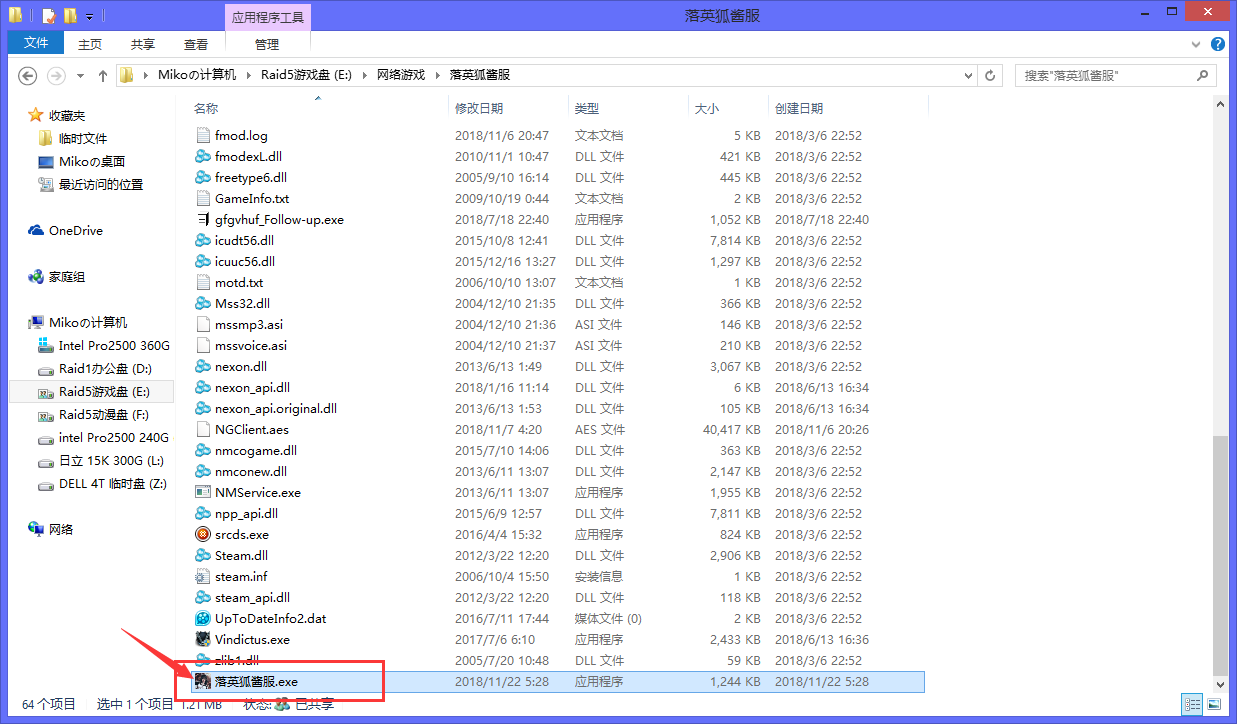This screenshot has width=1237, height=724.
Task: Open the 管理 application tools tab
Action: click(x=267, y=43)
